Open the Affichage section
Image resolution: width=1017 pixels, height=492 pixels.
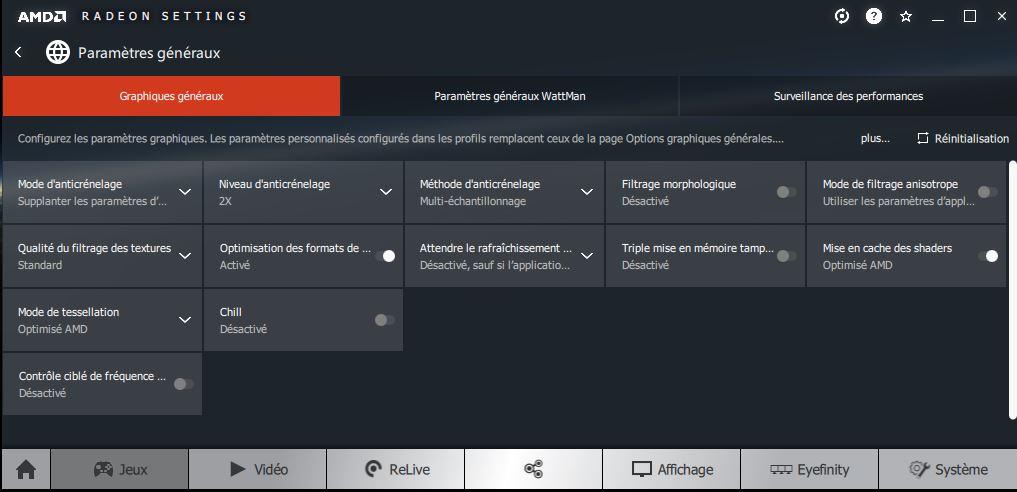671,469
